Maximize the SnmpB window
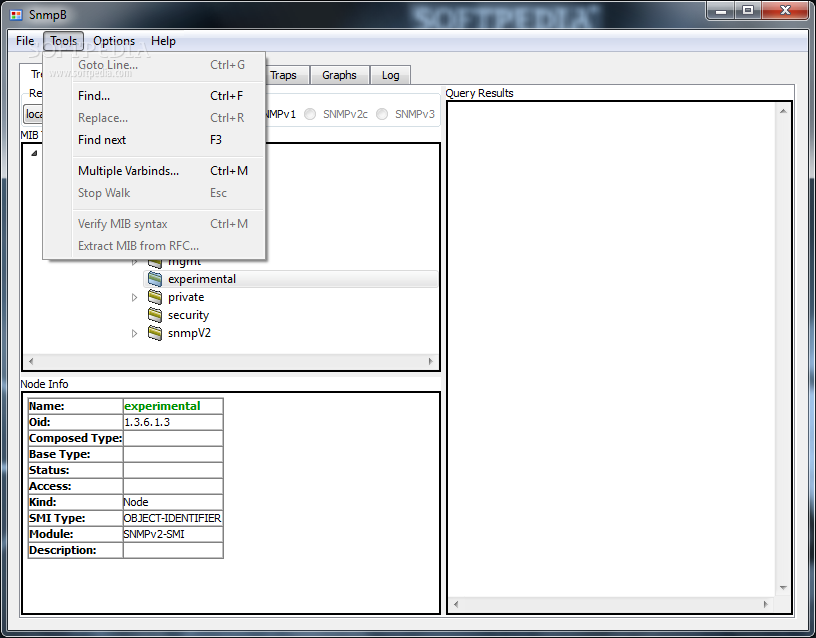This screenshot has height=638, width=816. (x=748, y=10)
